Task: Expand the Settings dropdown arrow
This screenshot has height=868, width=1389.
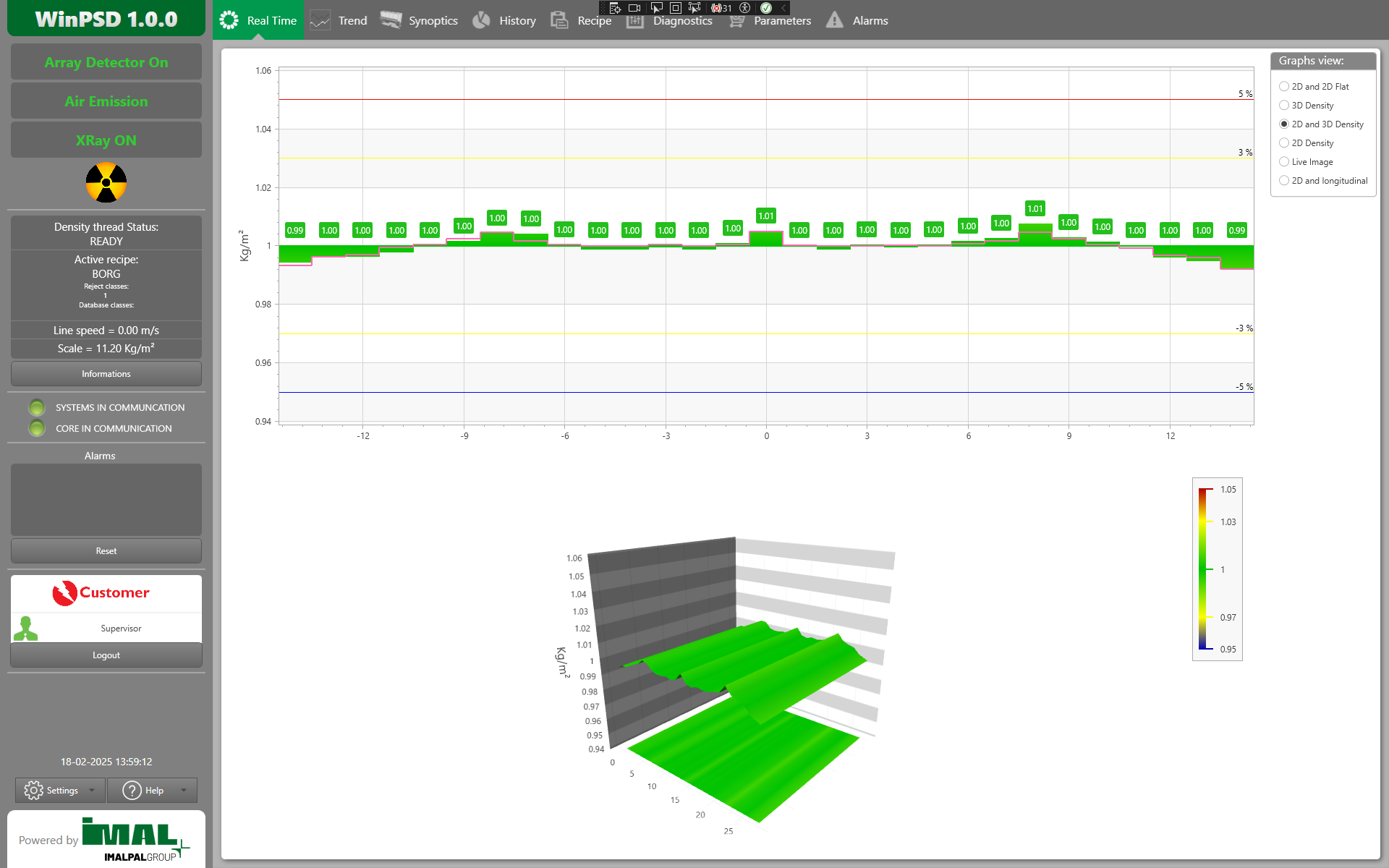Action: pos(92,790)
